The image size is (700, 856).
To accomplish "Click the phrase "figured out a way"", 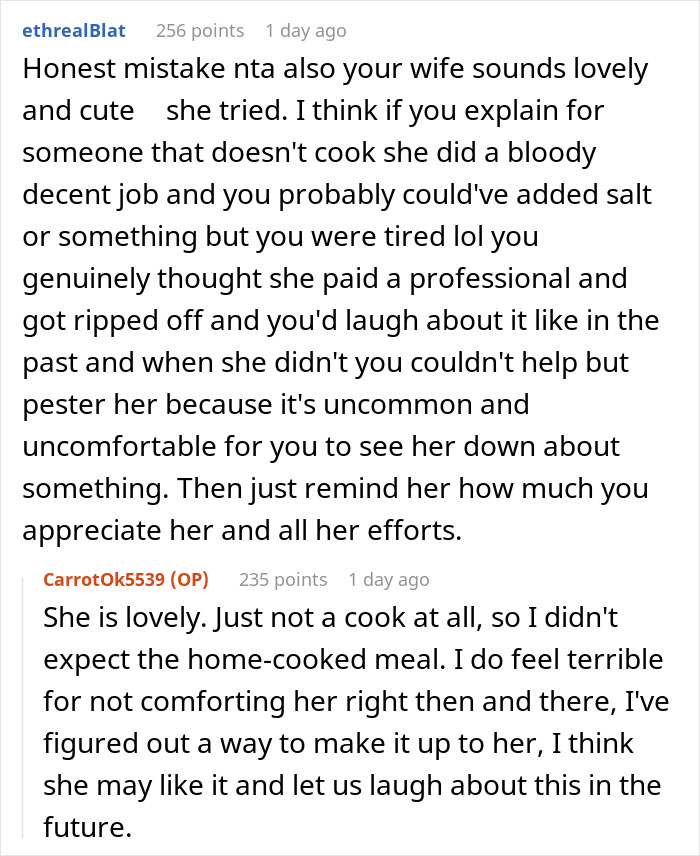I will 156,744.
